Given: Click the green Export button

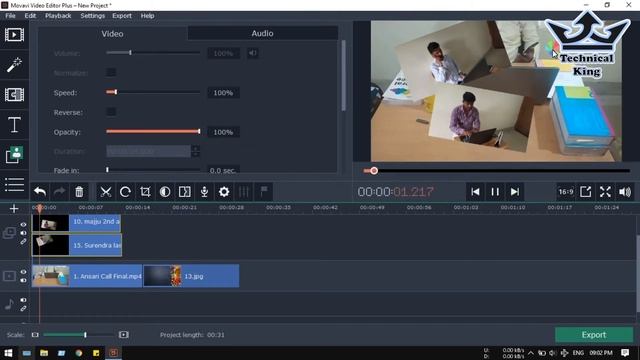Looking at the screenshot, I should pyautogui.click(x=594, y=335).
